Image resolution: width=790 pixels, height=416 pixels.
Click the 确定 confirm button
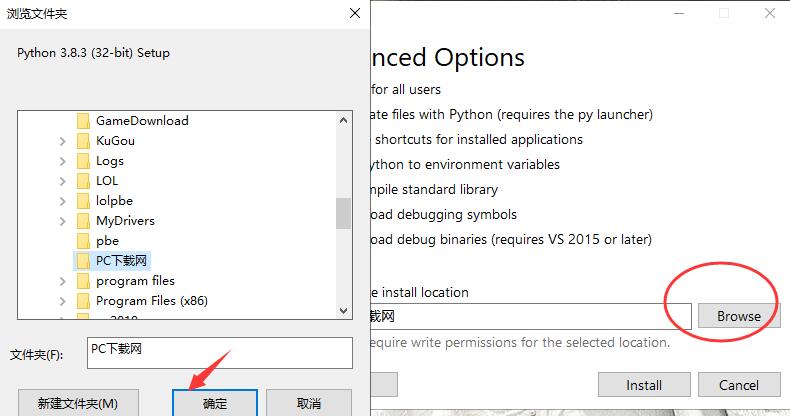coord(215,403)
